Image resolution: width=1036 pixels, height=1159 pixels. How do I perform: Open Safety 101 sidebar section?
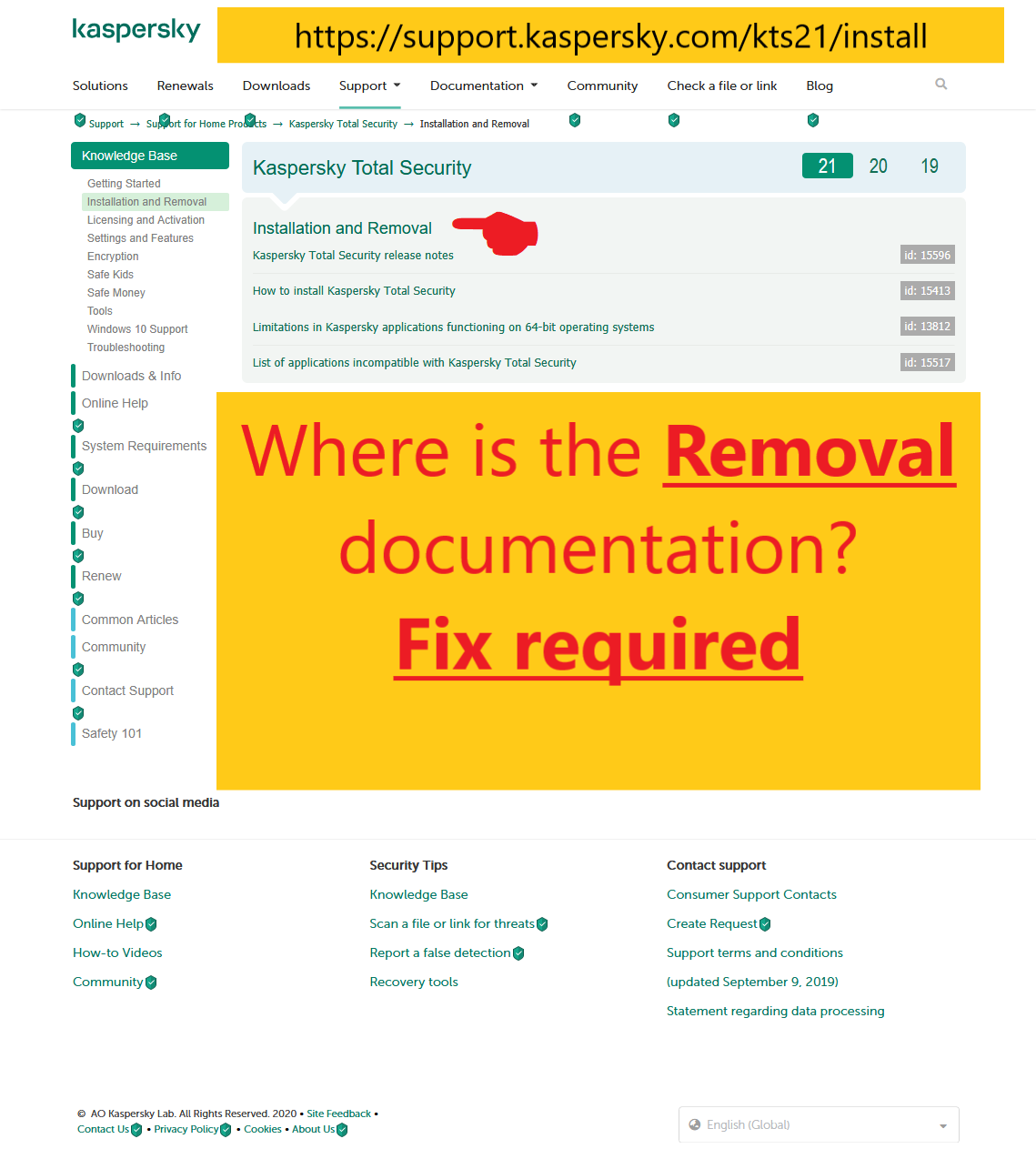(112, 733)
